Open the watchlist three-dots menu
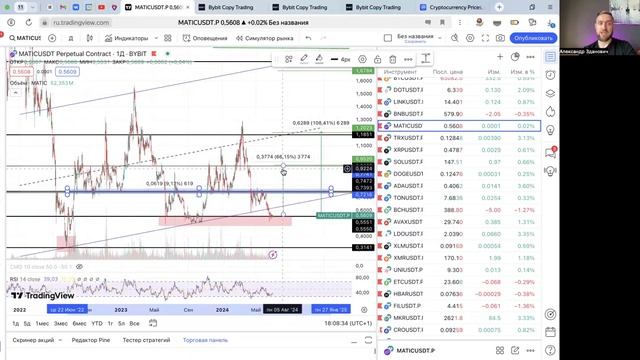The height and width of the screenshot is (360, 640). (530, 57)
